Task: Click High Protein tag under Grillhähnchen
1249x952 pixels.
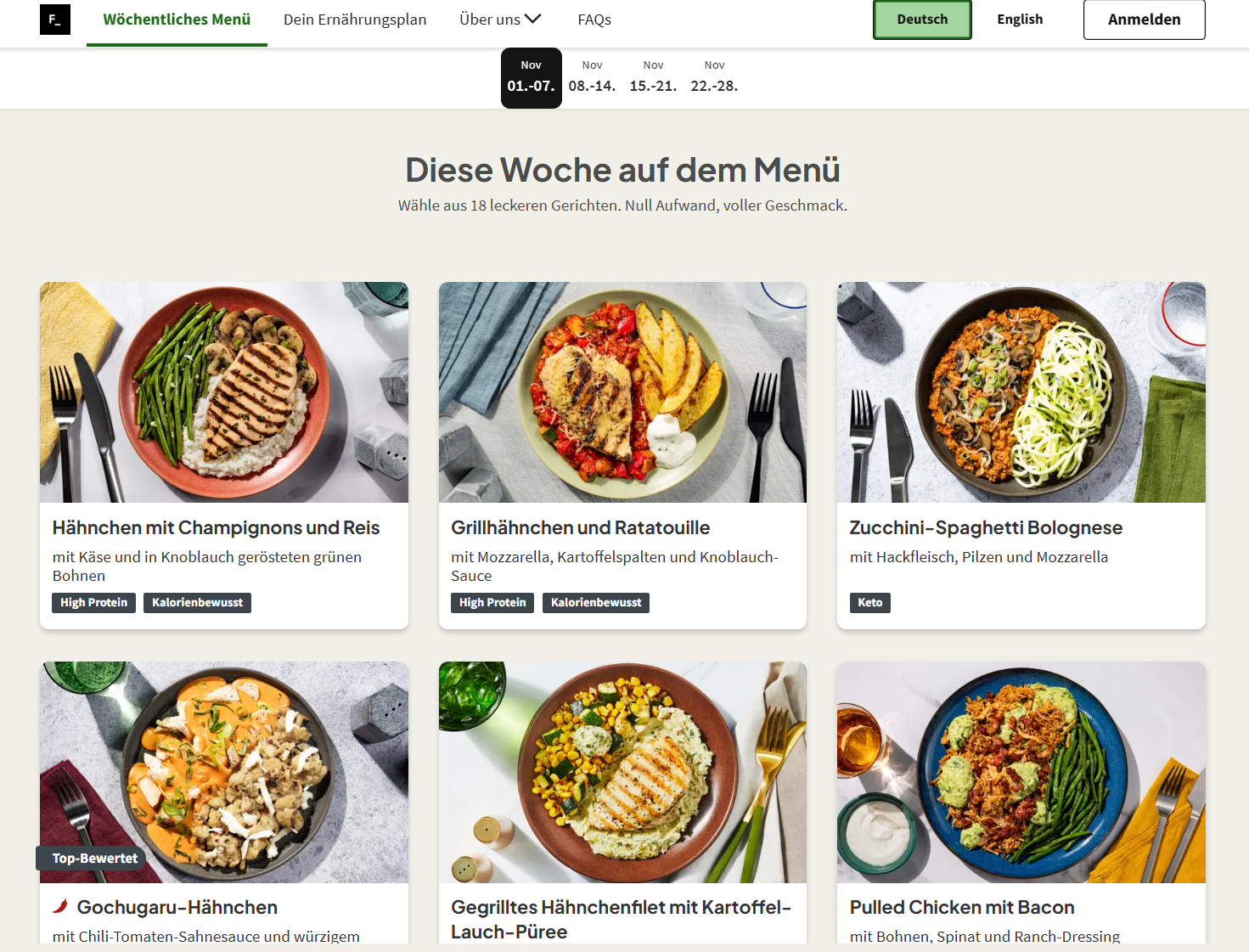Action: point(492,602)
